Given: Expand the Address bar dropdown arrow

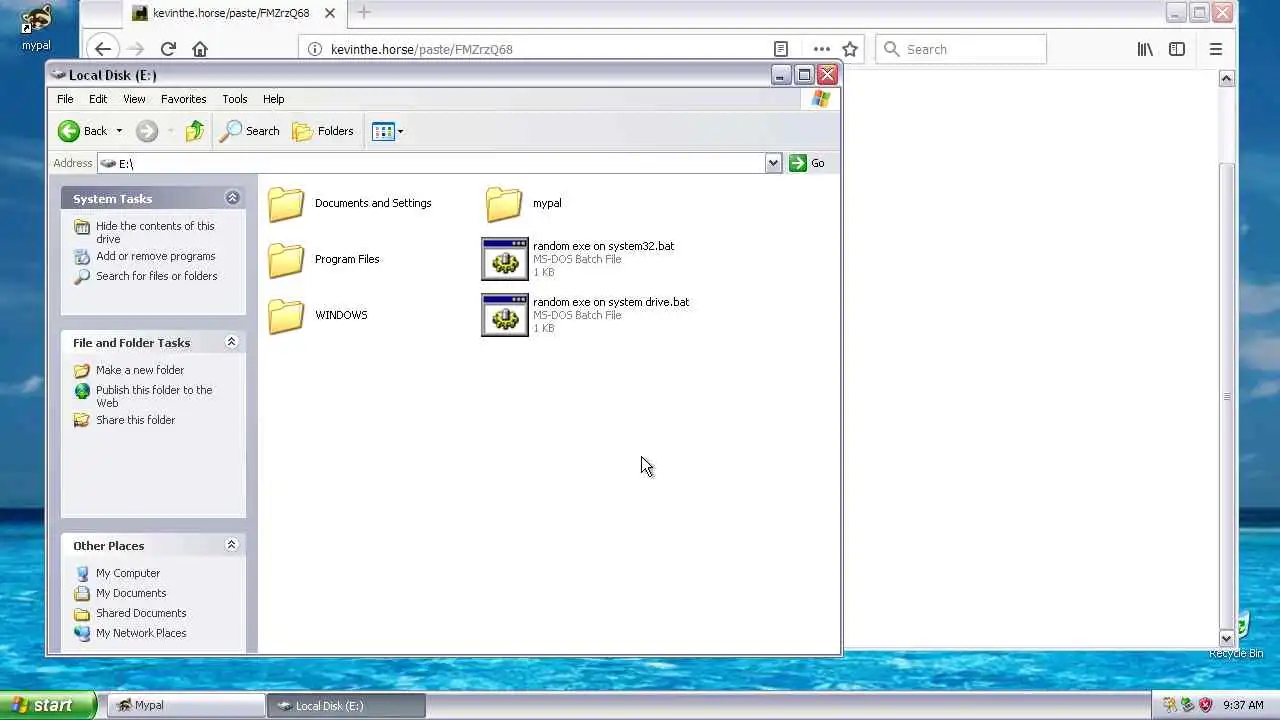Looking at the screenshot, I should (773, 163).
